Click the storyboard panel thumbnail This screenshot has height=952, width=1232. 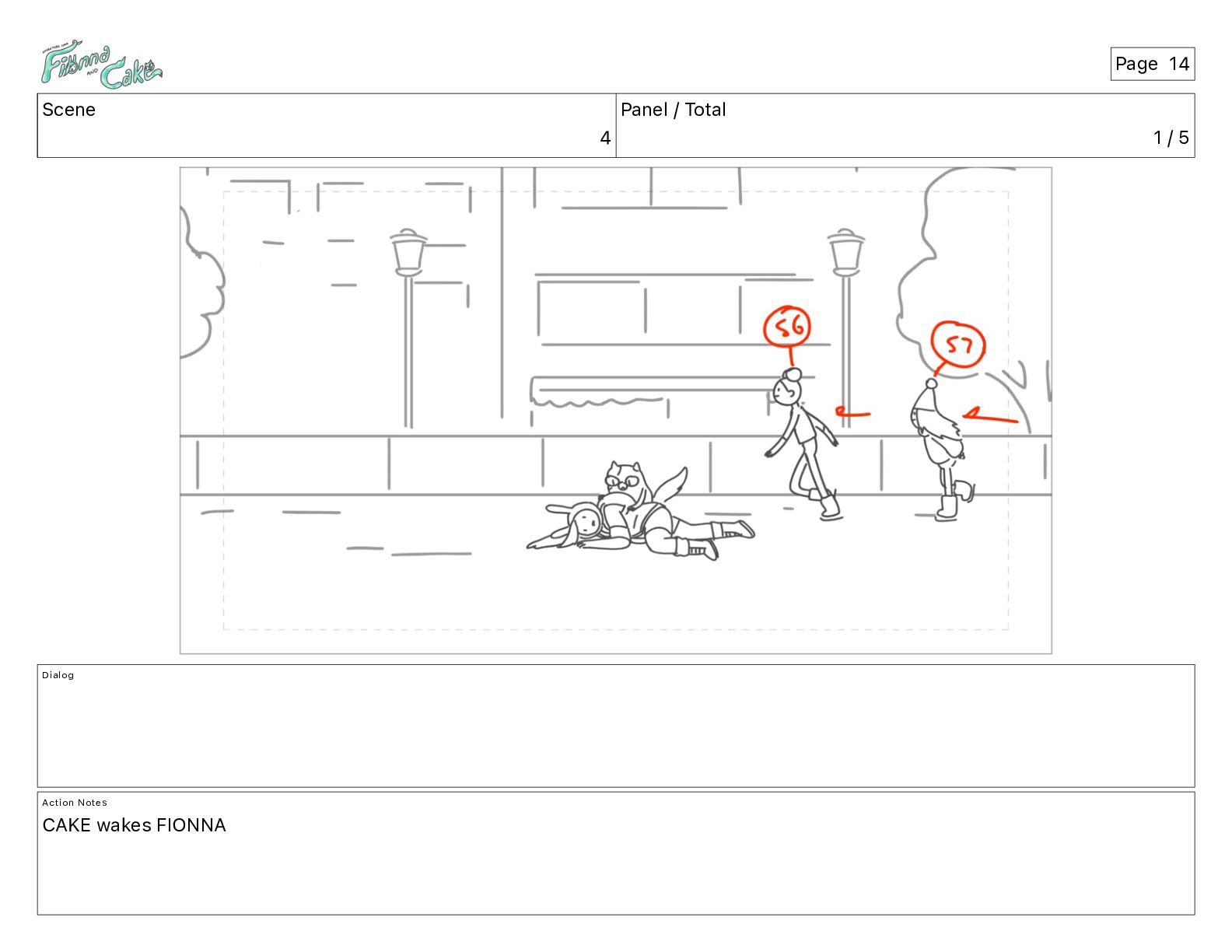coord(616,411)
